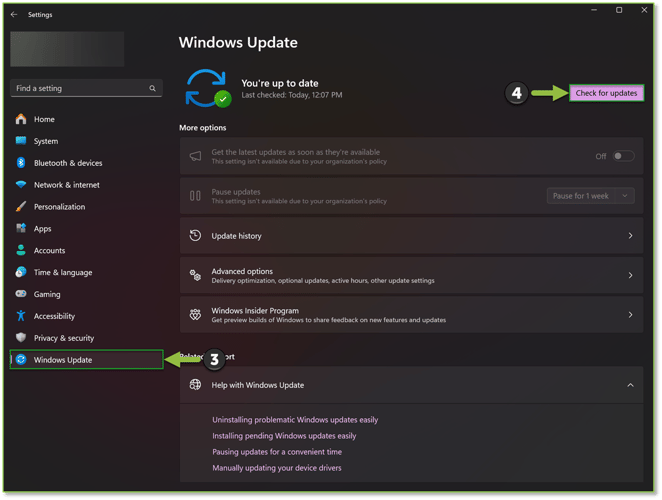Open Manually updating your device drivers link
Image resolution: width=662 pixels, height=500 pixels.
tap(277, 468)
